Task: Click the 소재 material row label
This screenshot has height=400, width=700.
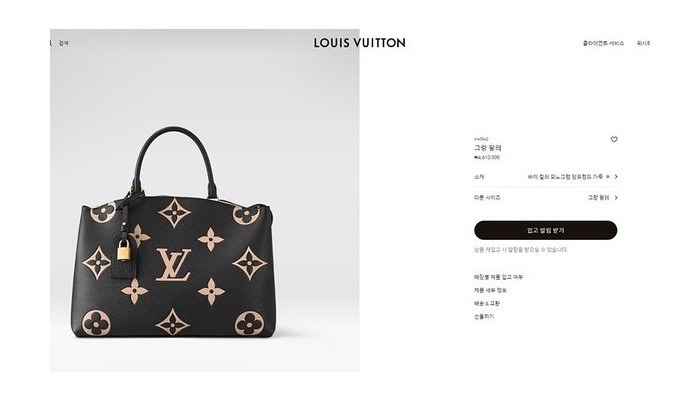Action: click(479, 177)
